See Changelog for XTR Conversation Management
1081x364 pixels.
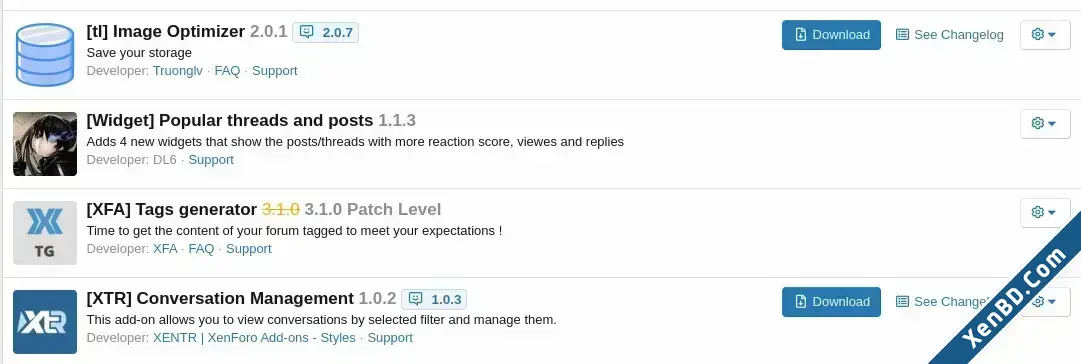942,302
